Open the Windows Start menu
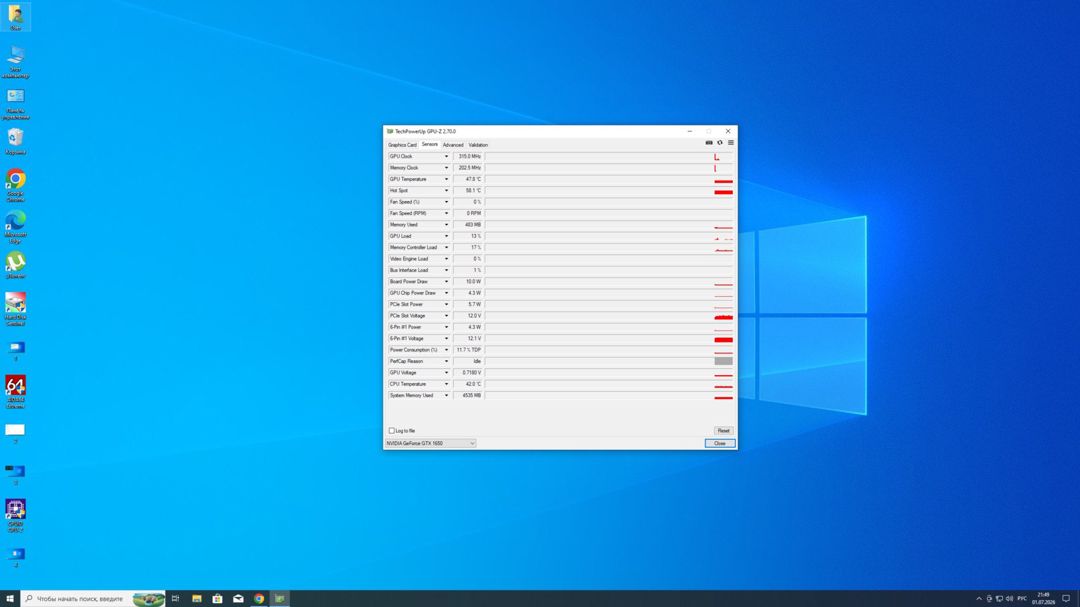1080x607 pixels. [x=10, y=599]
